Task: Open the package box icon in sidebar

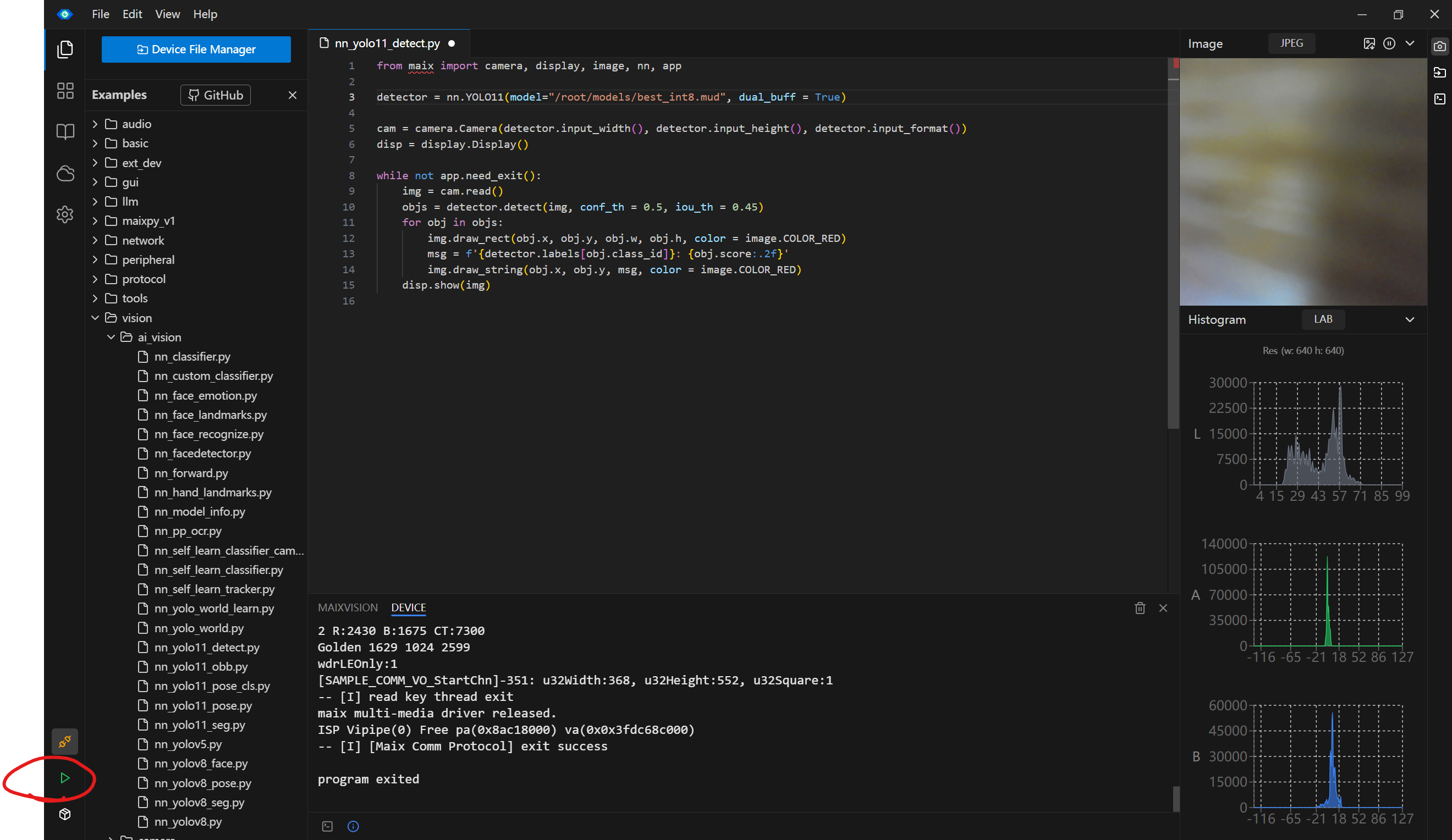Action: 64,814
